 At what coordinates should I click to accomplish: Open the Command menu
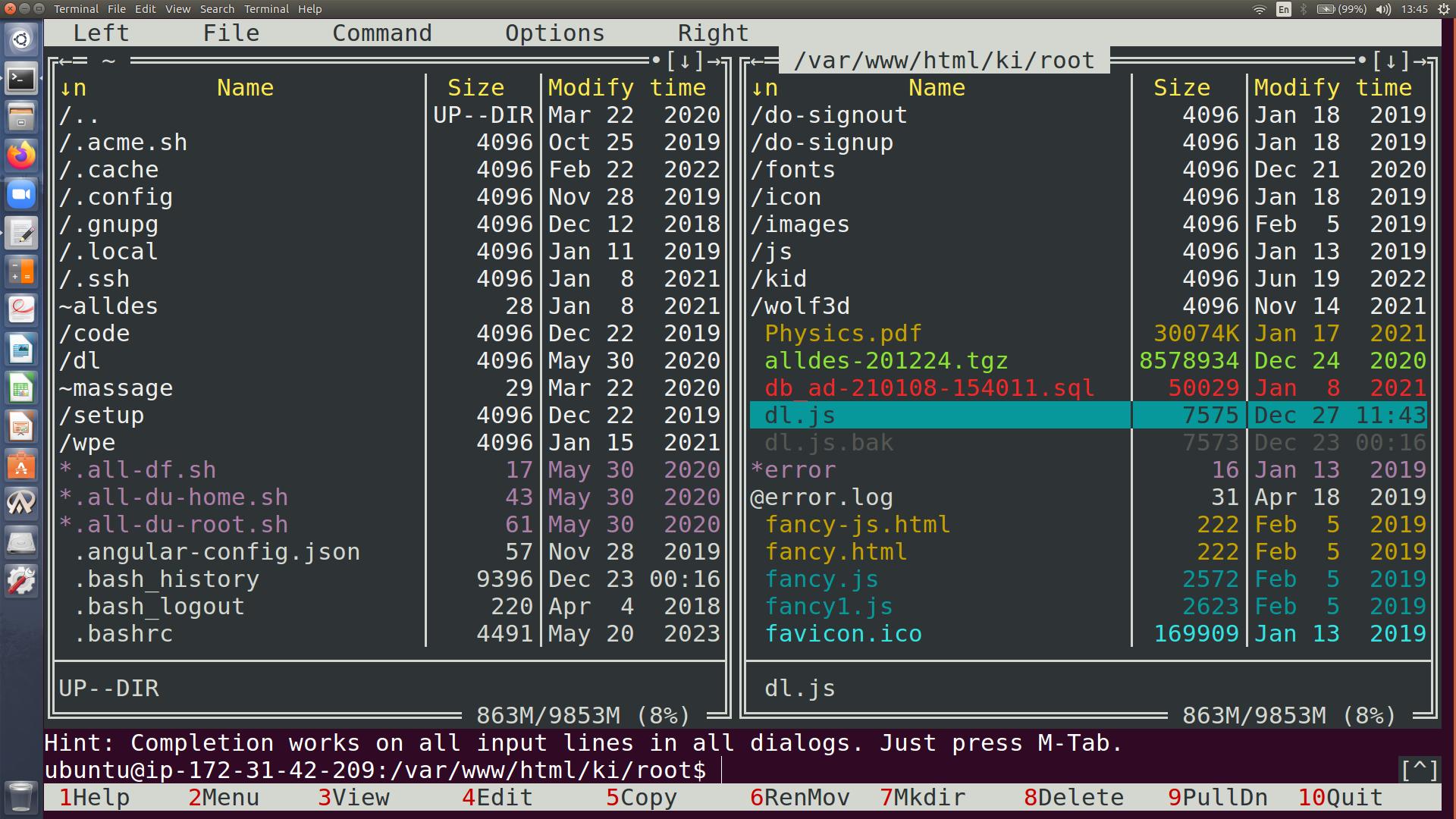381,33
